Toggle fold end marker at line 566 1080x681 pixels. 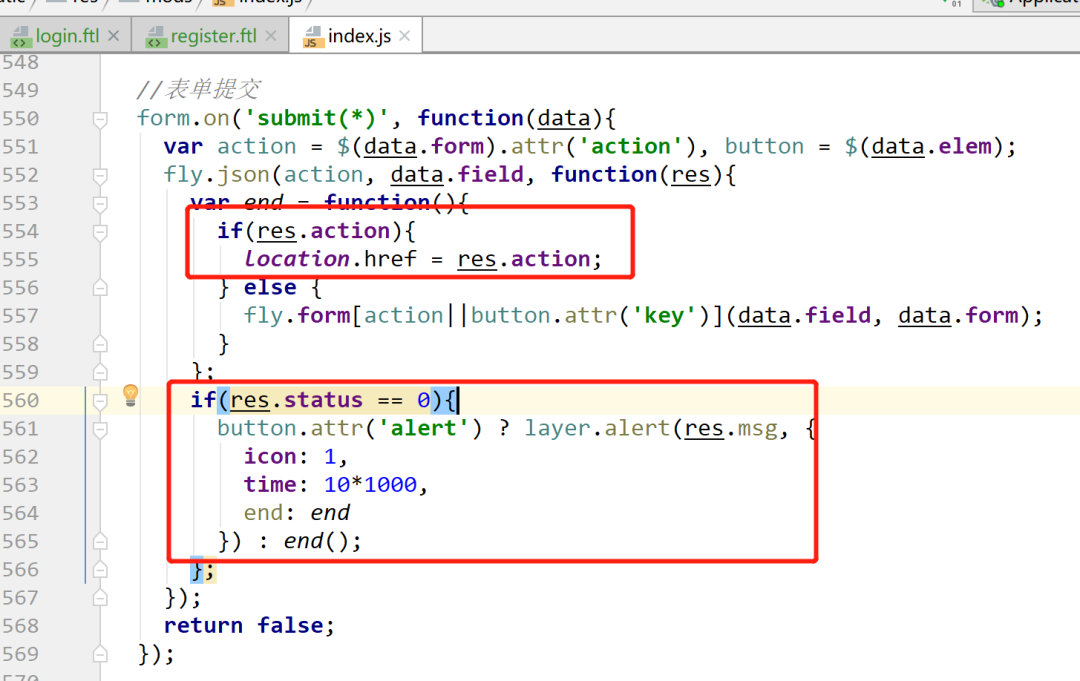[100, 570]
